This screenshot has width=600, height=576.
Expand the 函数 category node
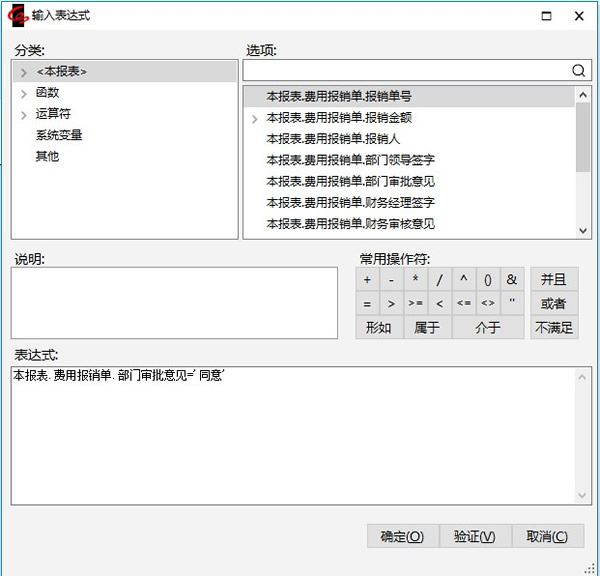coord(24,93)
